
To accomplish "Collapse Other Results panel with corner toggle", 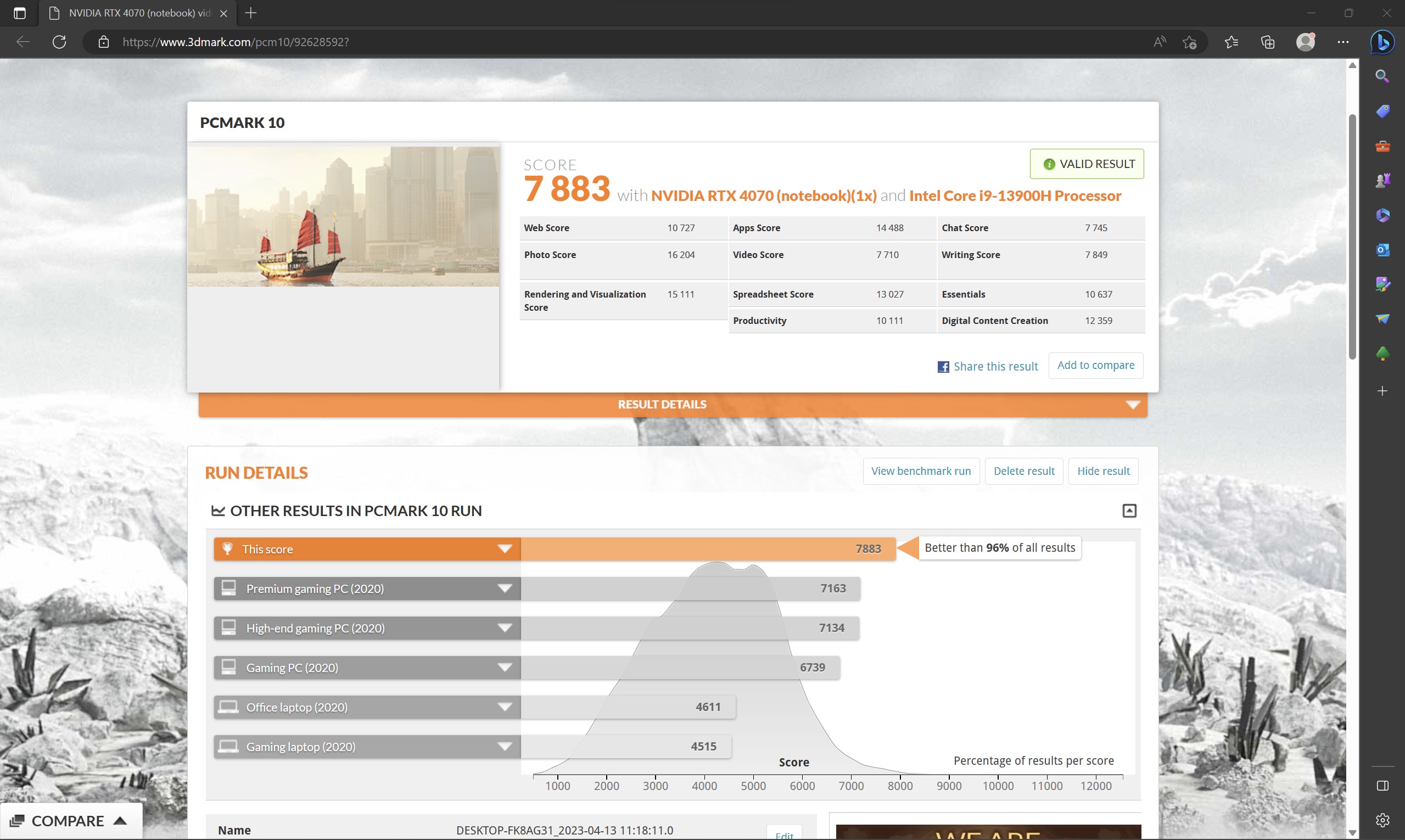I will [1129, 511].
